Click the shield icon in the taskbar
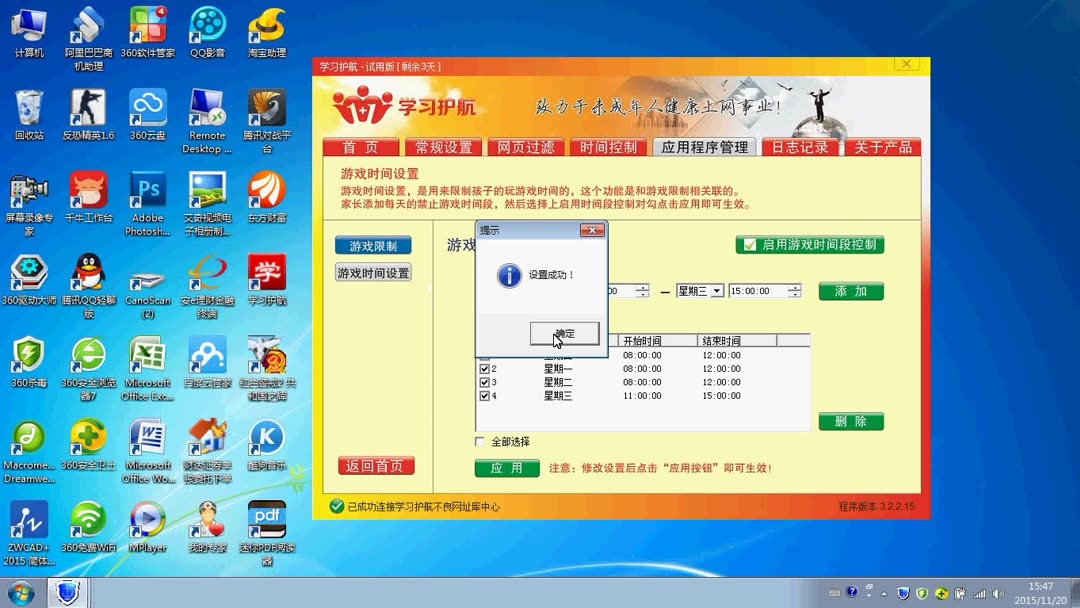 click(67, 593)
